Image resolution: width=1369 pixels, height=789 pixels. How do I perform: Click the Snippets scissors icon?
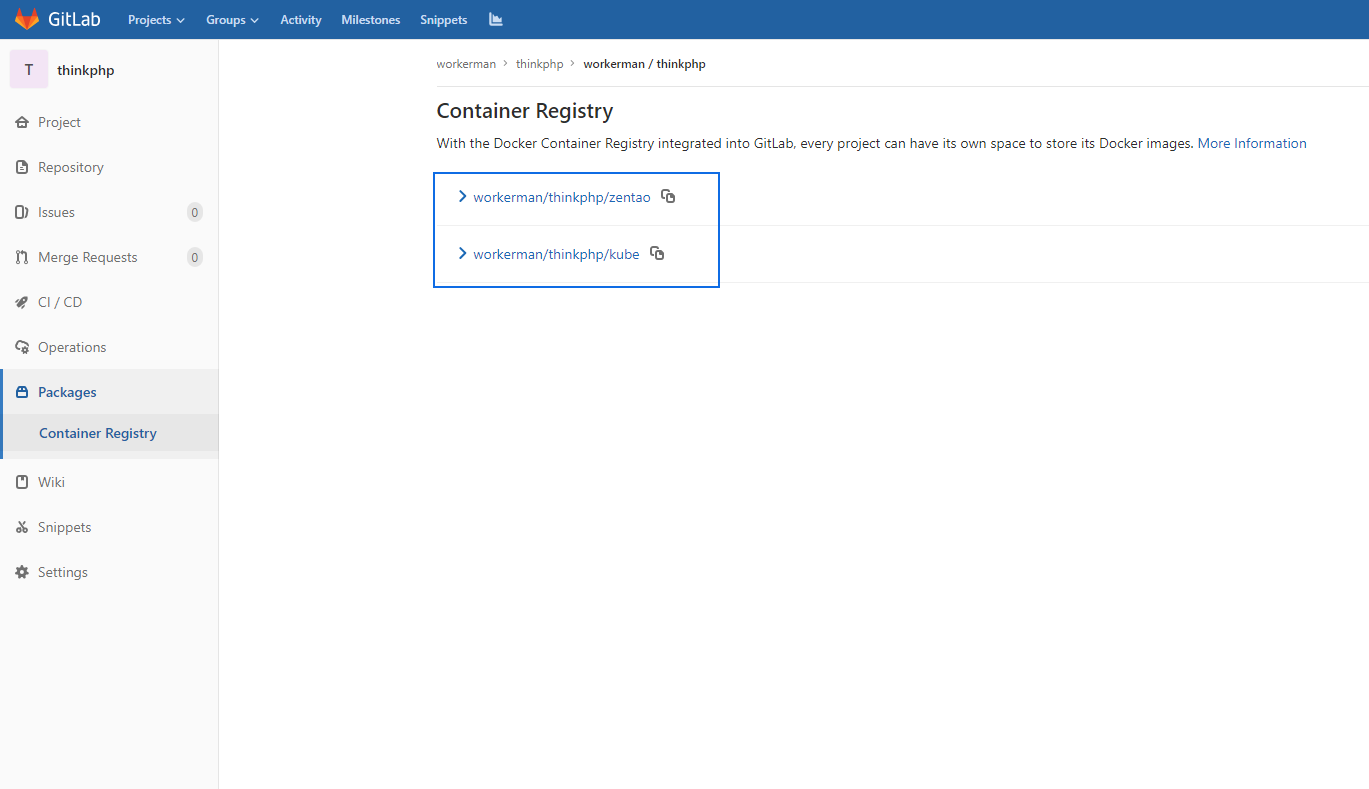pos(22,527)
